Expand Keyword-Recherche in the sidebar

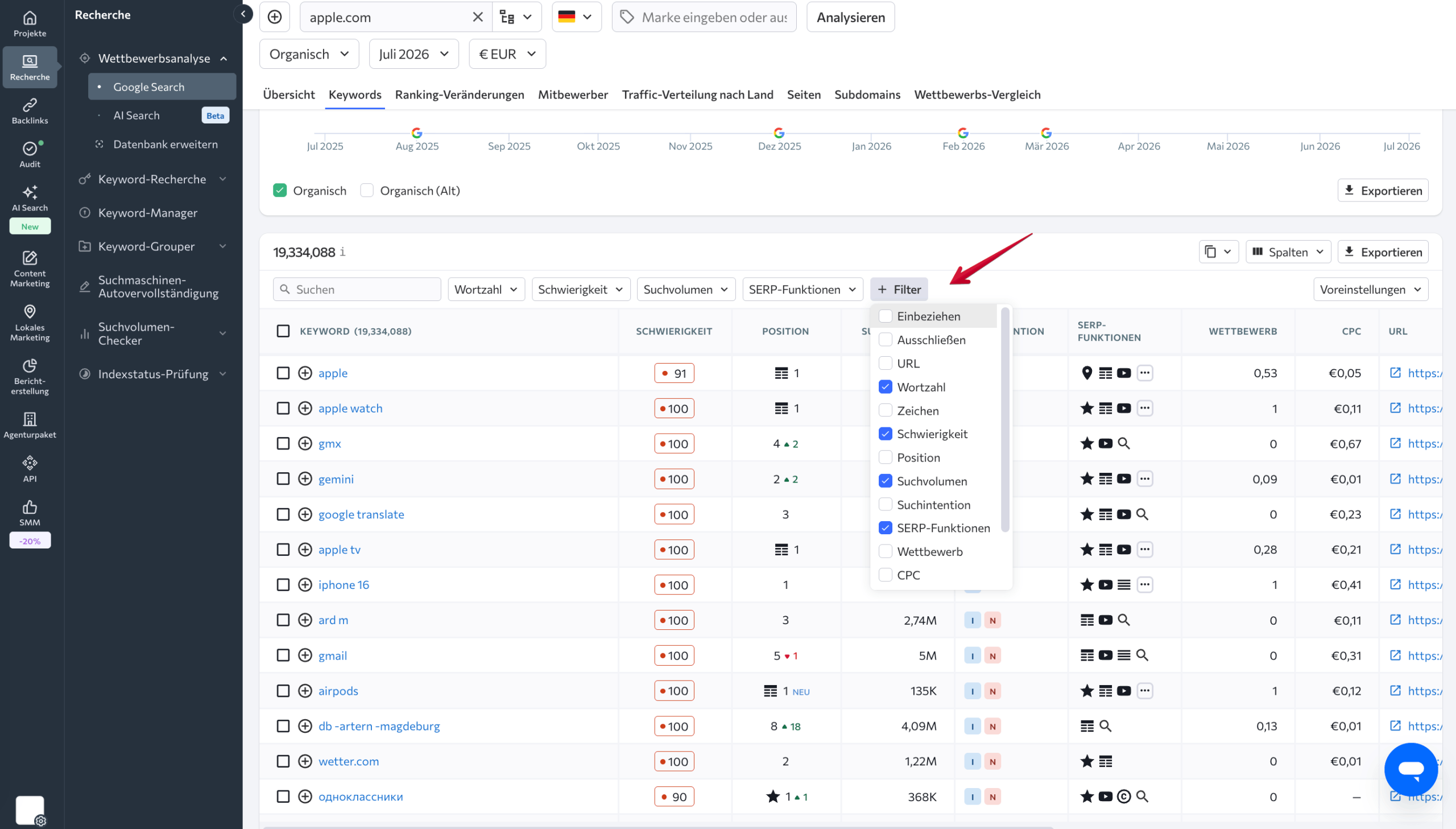pos(154,179)
